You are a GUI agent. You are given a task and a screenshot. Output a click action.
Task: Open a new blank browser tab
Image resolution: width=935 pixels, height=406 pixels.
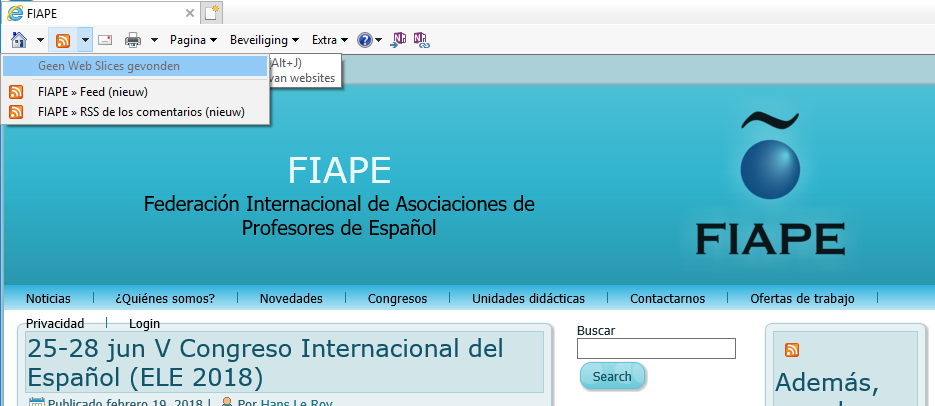(x=211, y=13)
